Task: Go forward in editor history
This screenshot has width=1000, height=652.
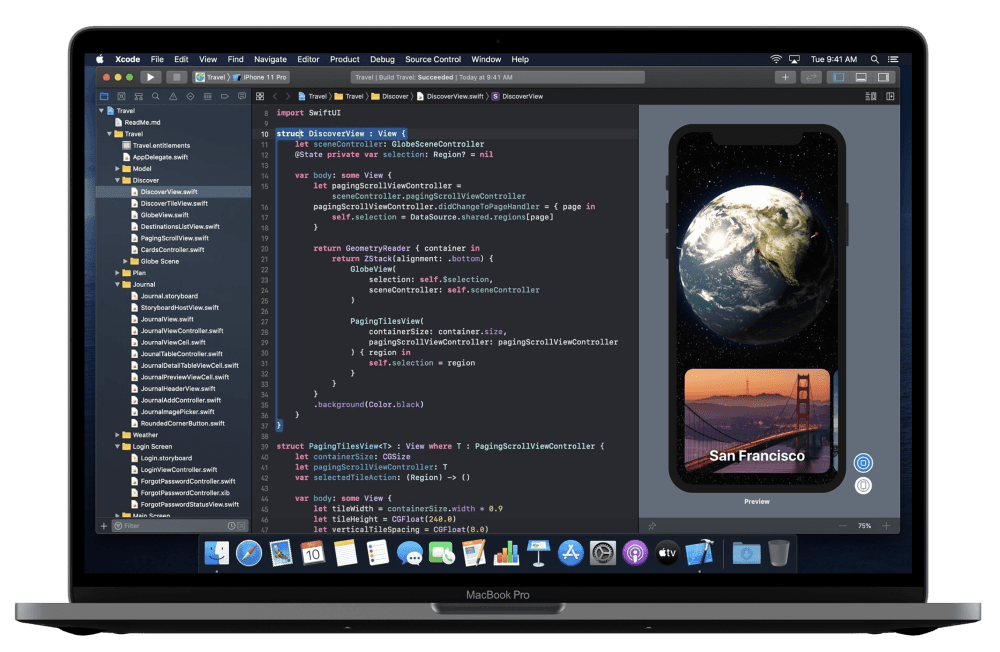Action: tap(288, 96)
